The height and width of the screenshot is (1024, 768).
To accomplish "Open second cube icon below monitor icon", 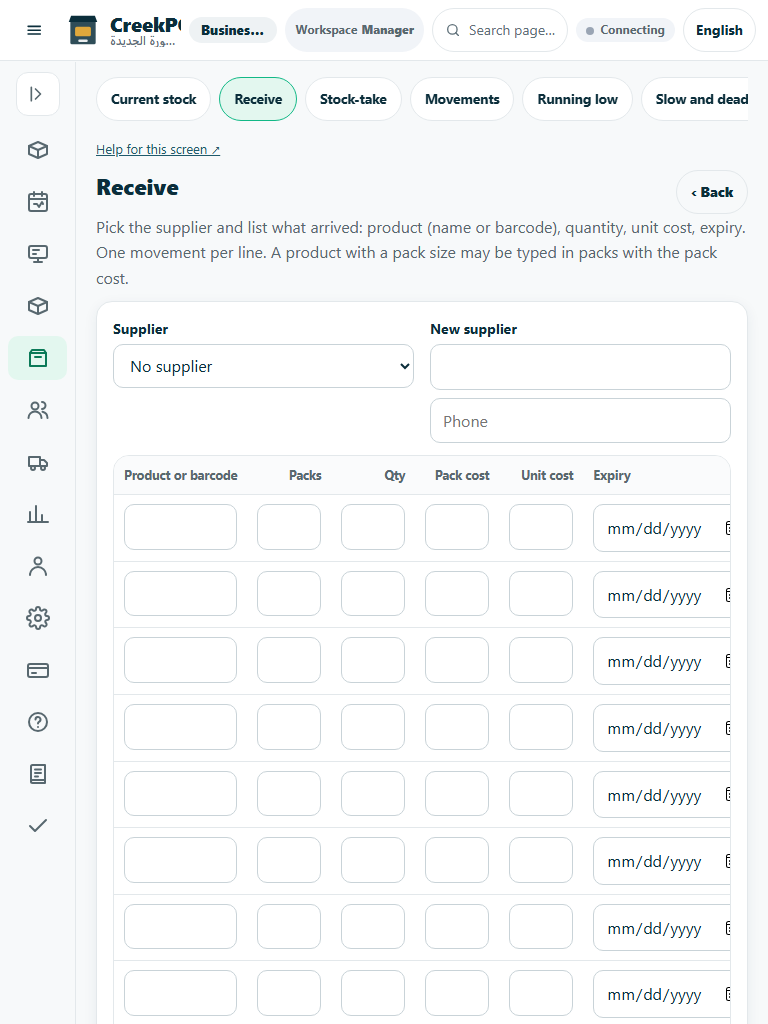I will pyautogui.click(x=38, y=306).
